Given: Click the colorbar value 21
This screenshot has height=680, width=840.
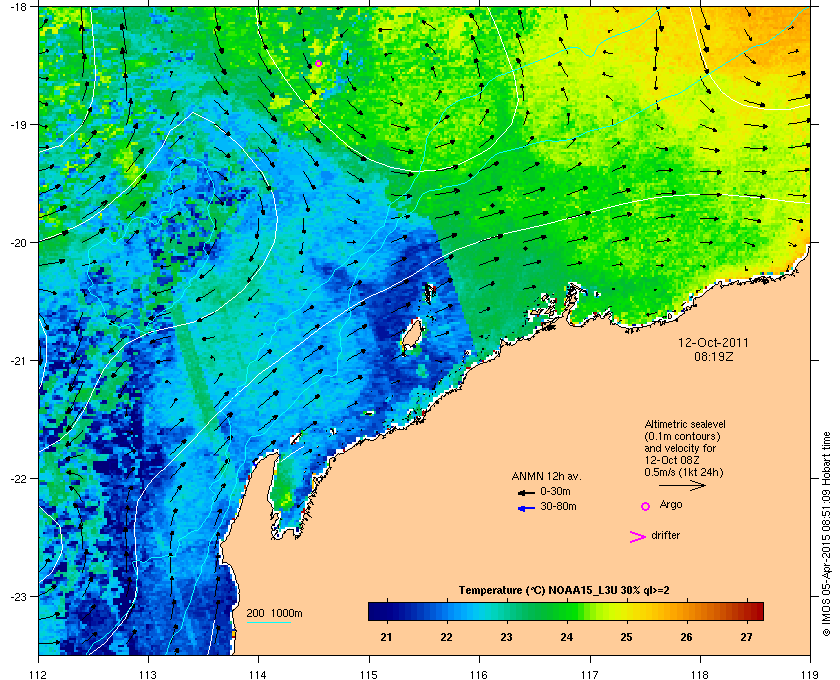Looking at the screenshot, I should (x=386, y=637).
